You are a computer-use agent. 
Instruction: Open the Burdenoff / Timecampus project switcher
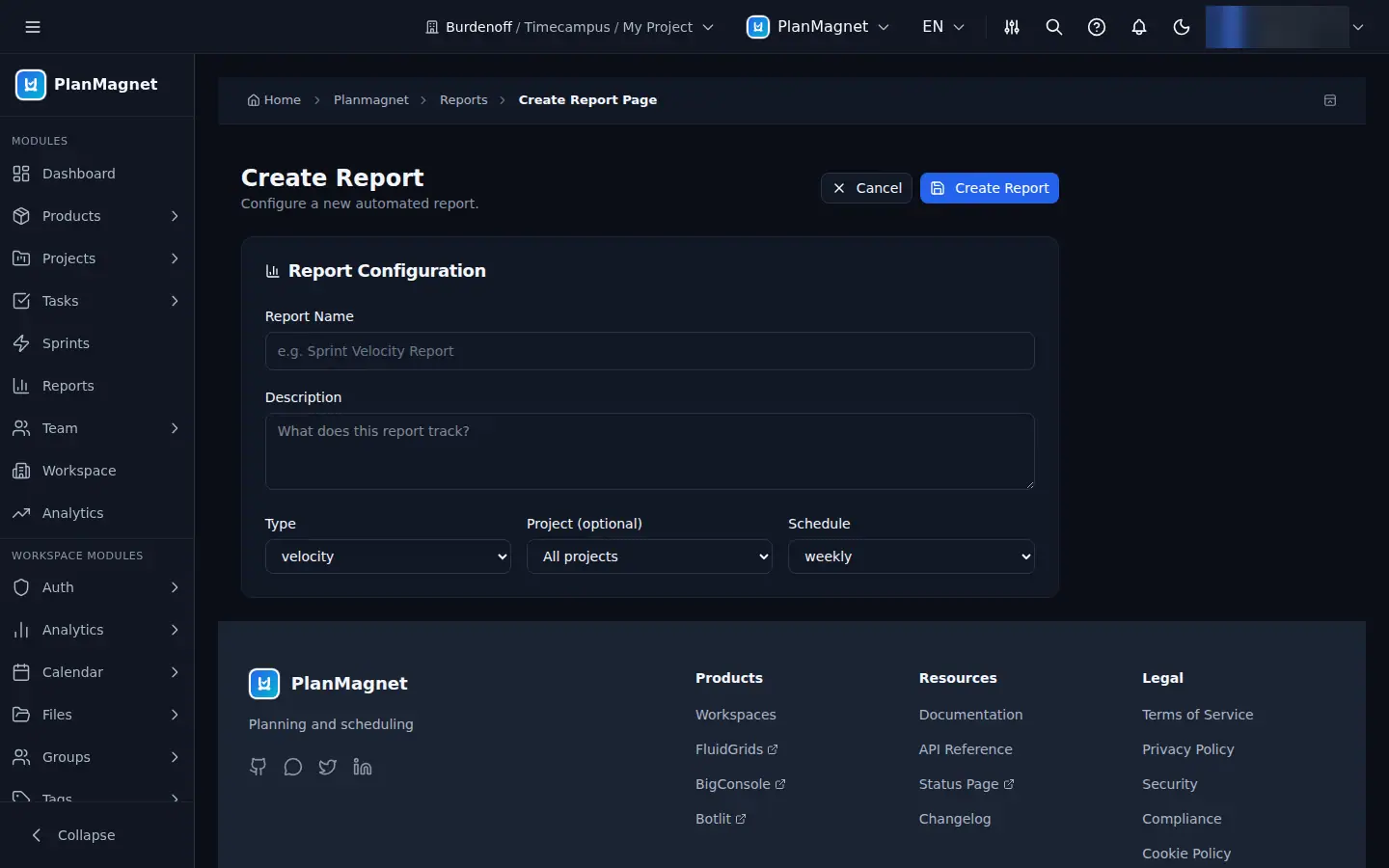pos(570,27)
